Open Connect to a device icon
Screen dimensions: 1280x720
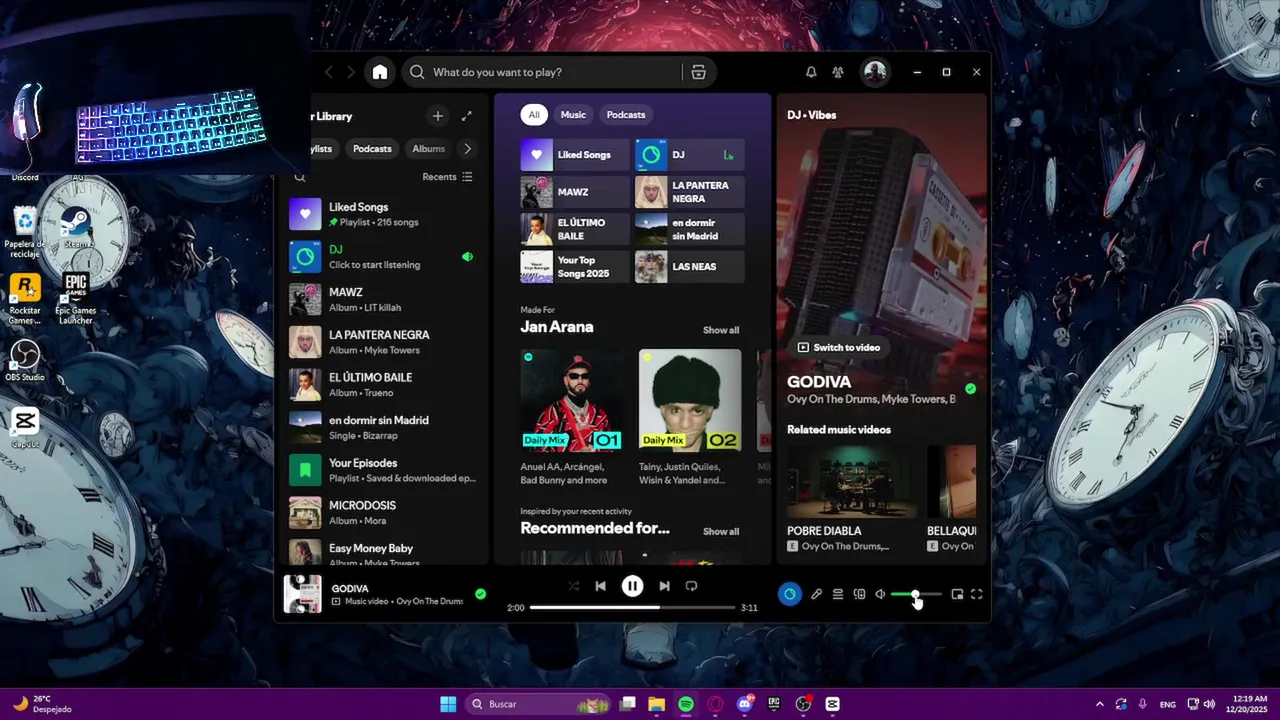(x=859, y=594)
